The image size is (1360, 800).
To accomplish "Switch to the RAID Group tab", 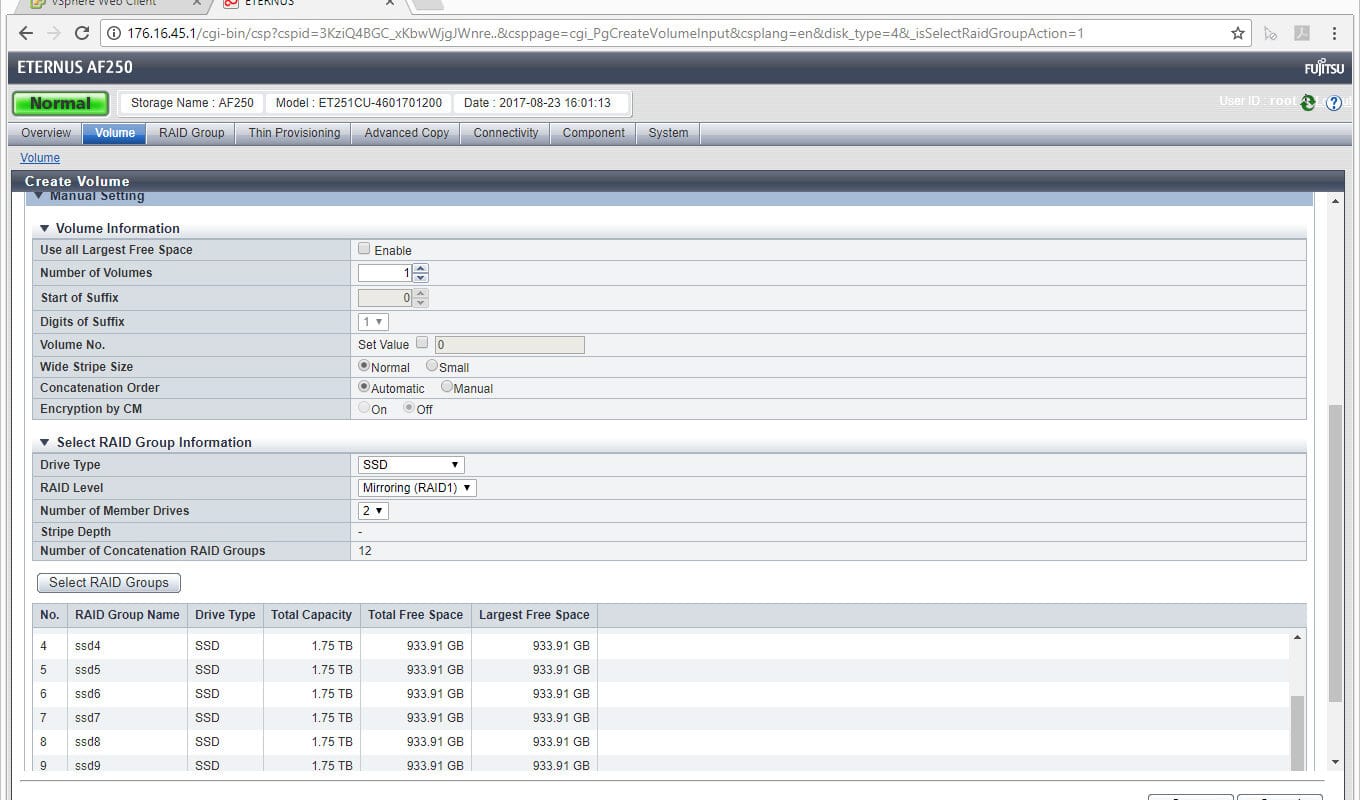I will tap(192, 133).
